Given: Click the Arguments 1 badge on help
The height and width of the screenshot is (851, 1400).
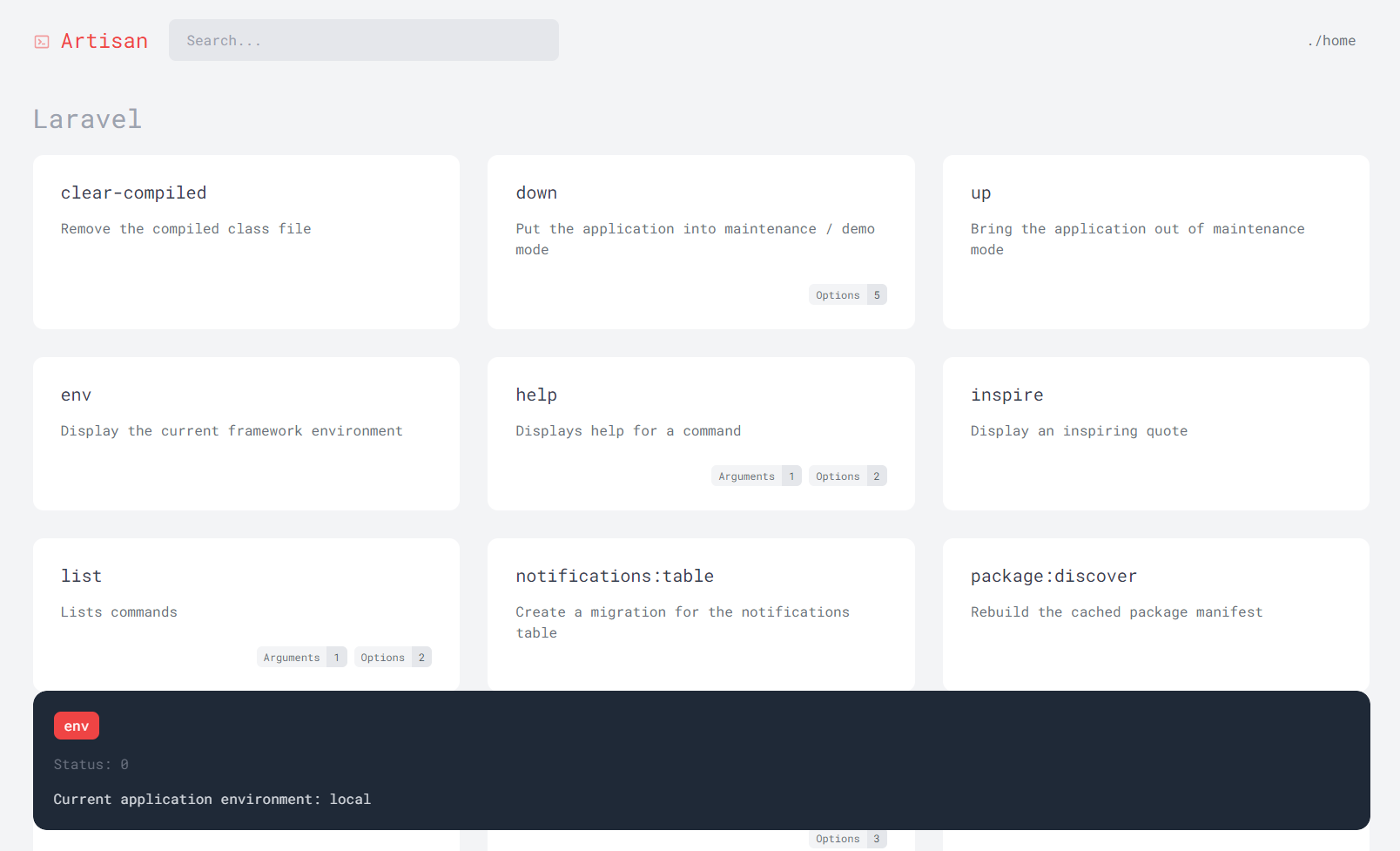Looking at the screenshot, I should point(757,476).
